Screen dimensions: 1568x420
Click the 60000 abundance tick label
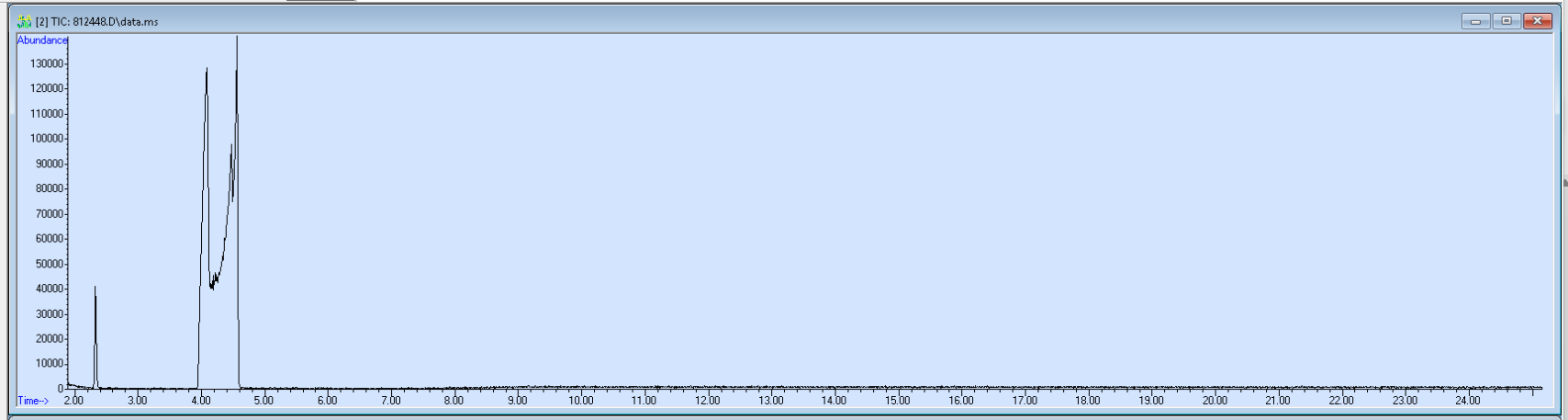50,239
